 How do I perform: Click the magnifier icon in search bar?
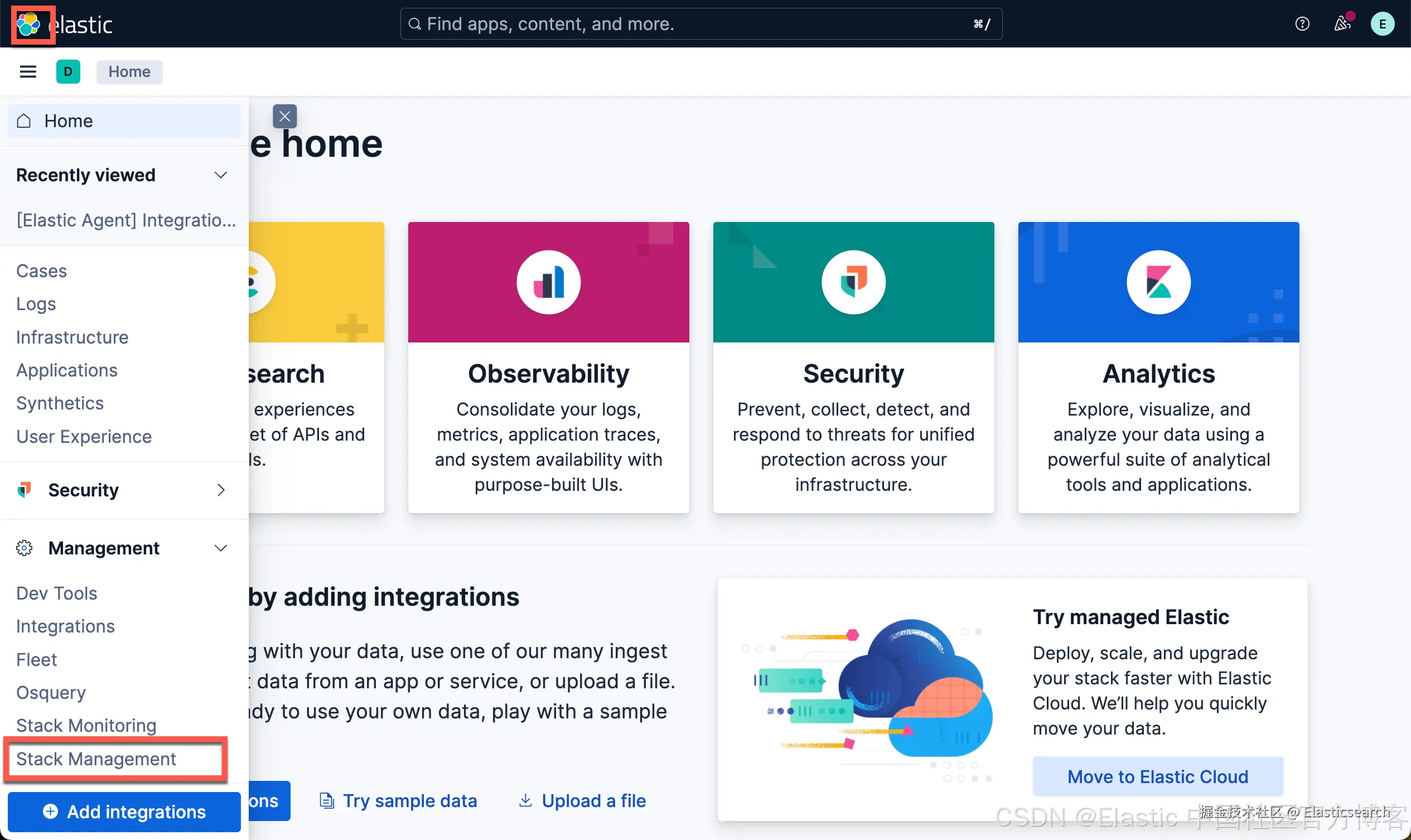pyautogui.click(x=414, y=24)
